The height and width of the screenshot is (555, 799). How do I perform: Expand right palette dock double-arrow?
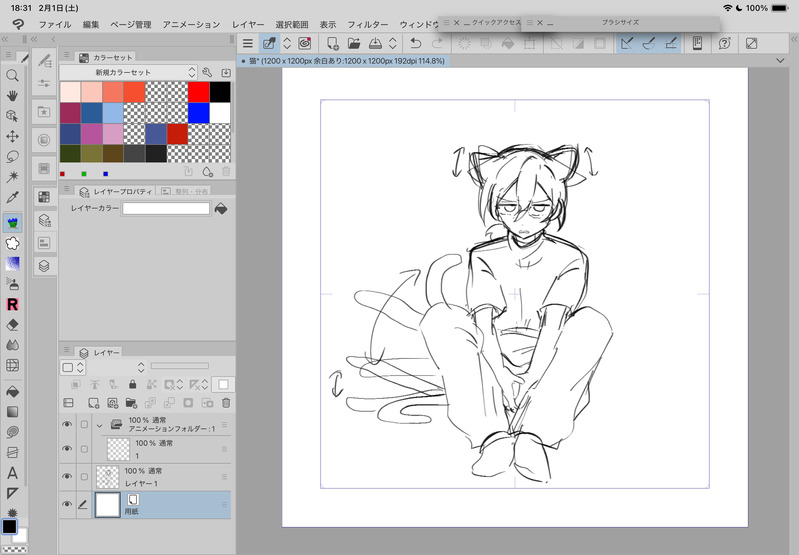(793, 39)
